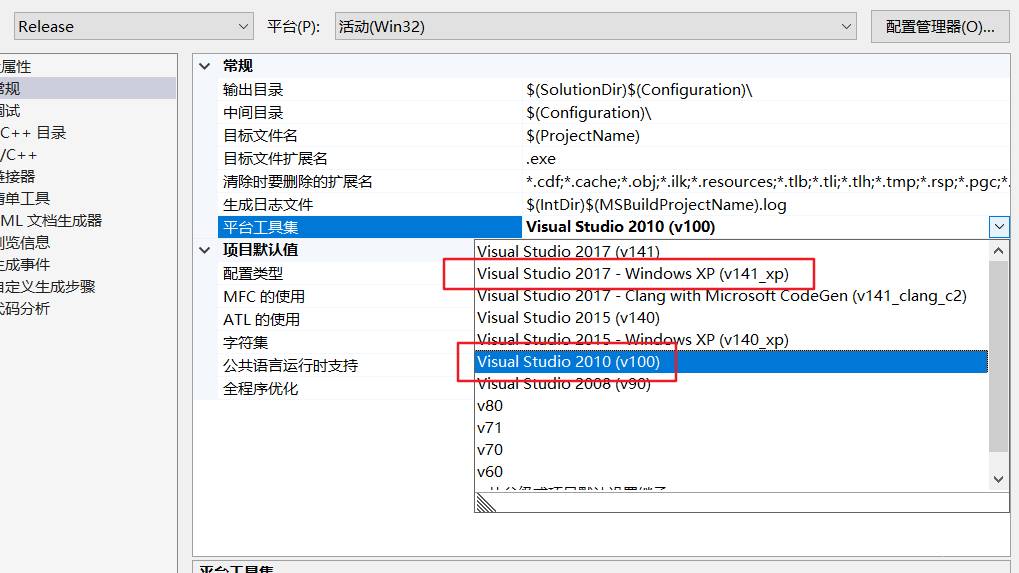Select 配置属性 root in the left tree

point(16,66)
